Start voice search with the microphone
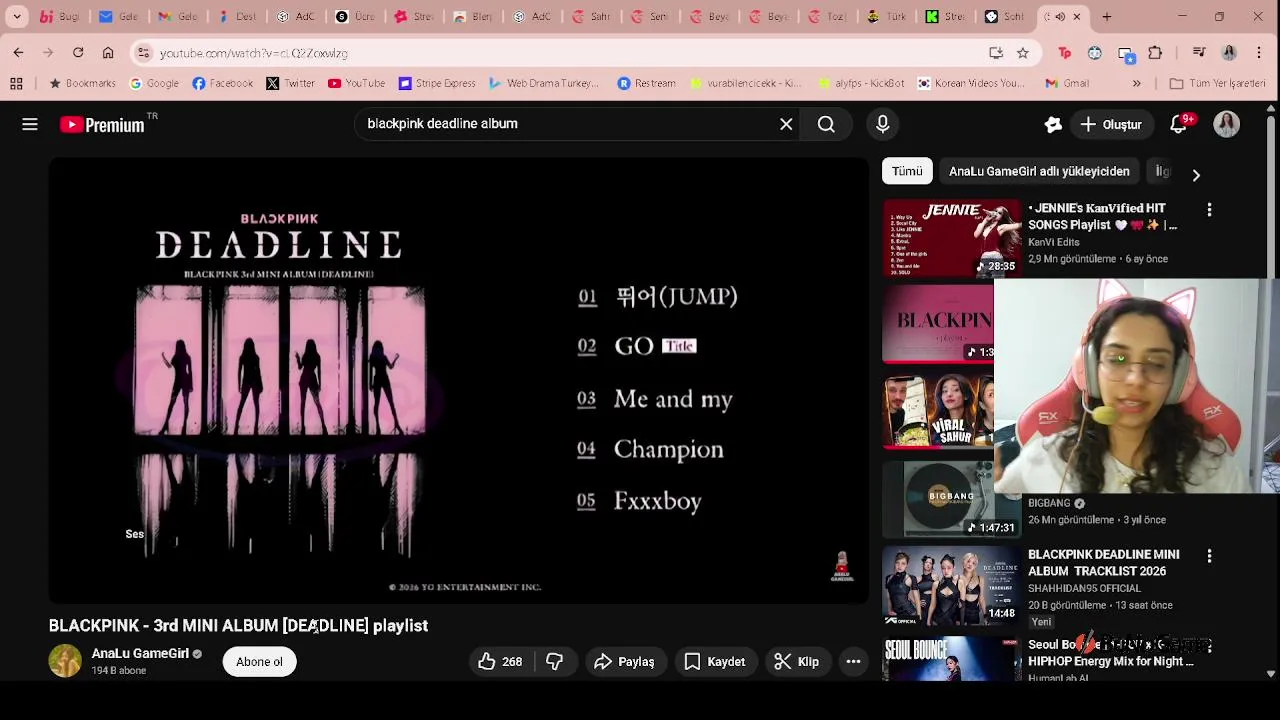This screenshot has height=720, width=1280. click(882, 124)
